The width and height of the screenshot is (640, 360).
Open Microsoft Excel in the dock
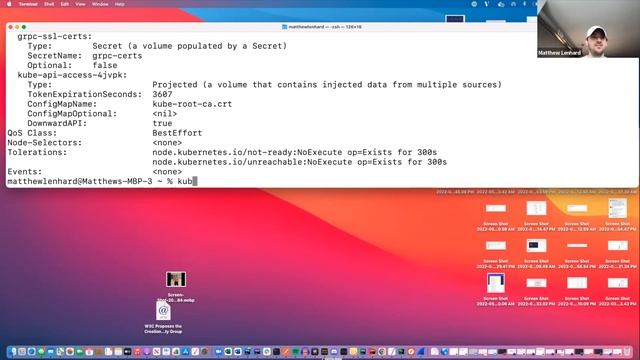pos(228,351)
